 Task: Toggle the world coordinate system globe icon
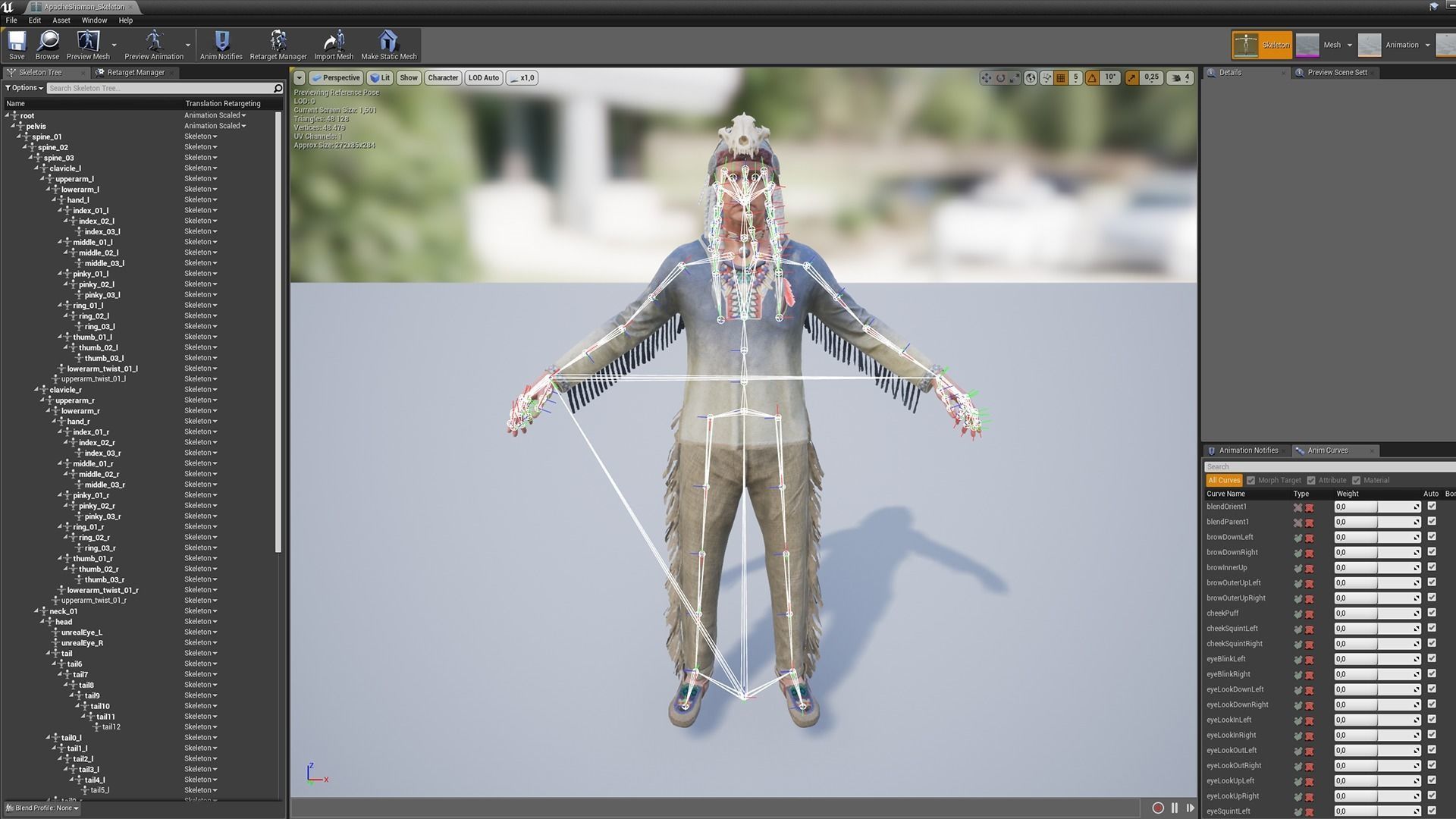coord(1031,77)
